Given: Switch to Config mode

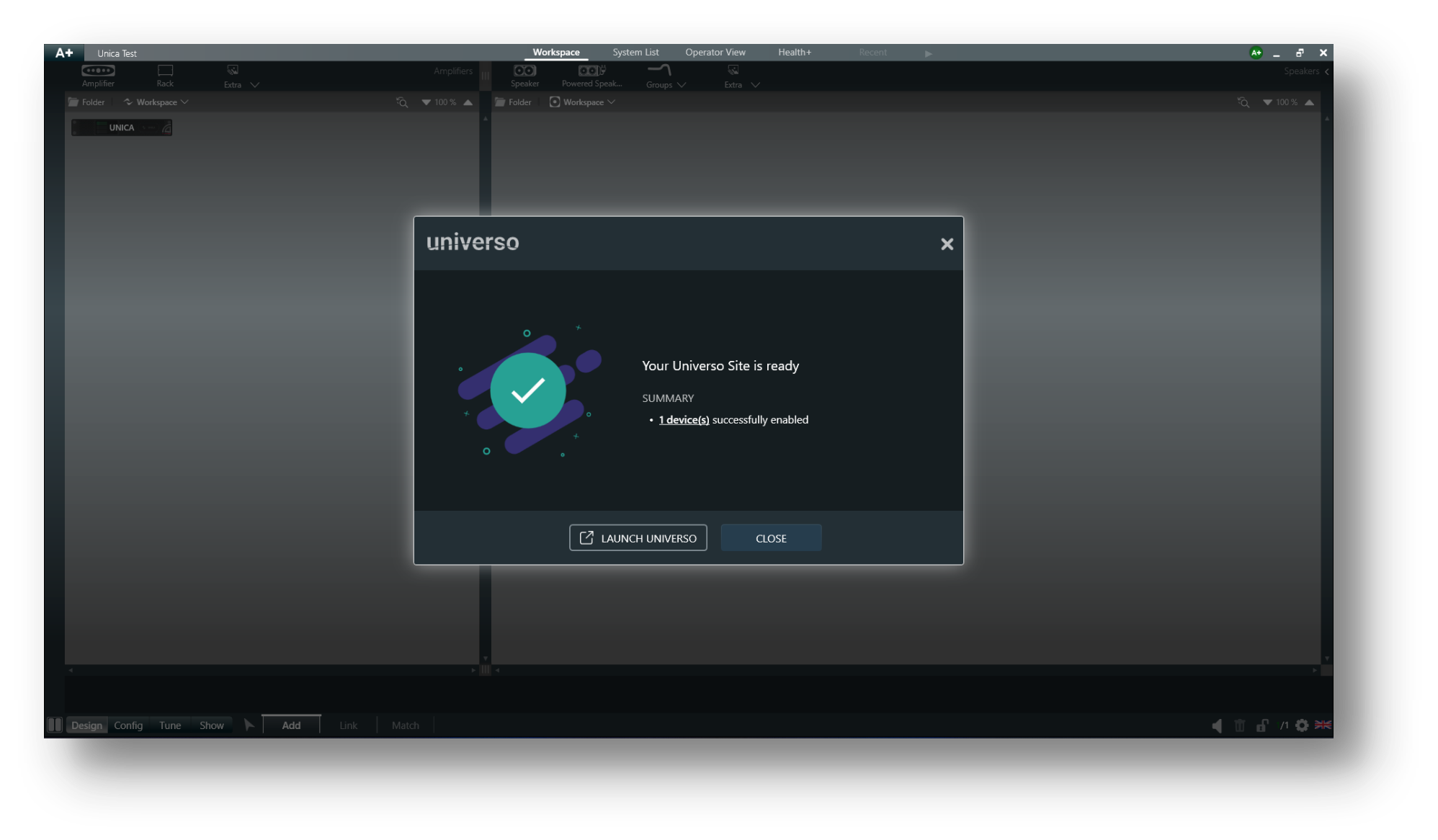Looking at the screenshot, I should tap(128, 725).
